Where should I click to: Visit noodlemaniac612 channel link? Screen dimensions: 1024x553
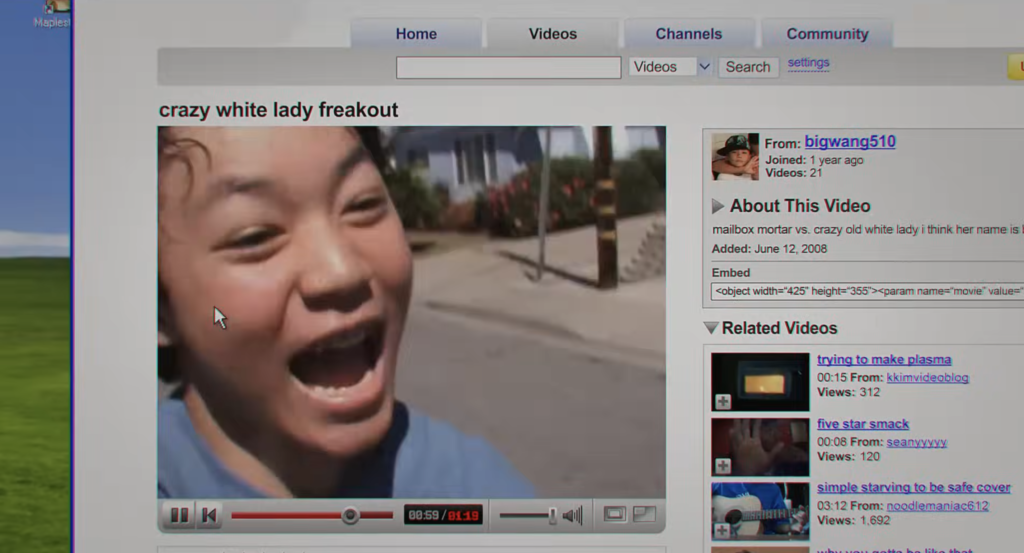pyautogui.click(x=937, y=506)
